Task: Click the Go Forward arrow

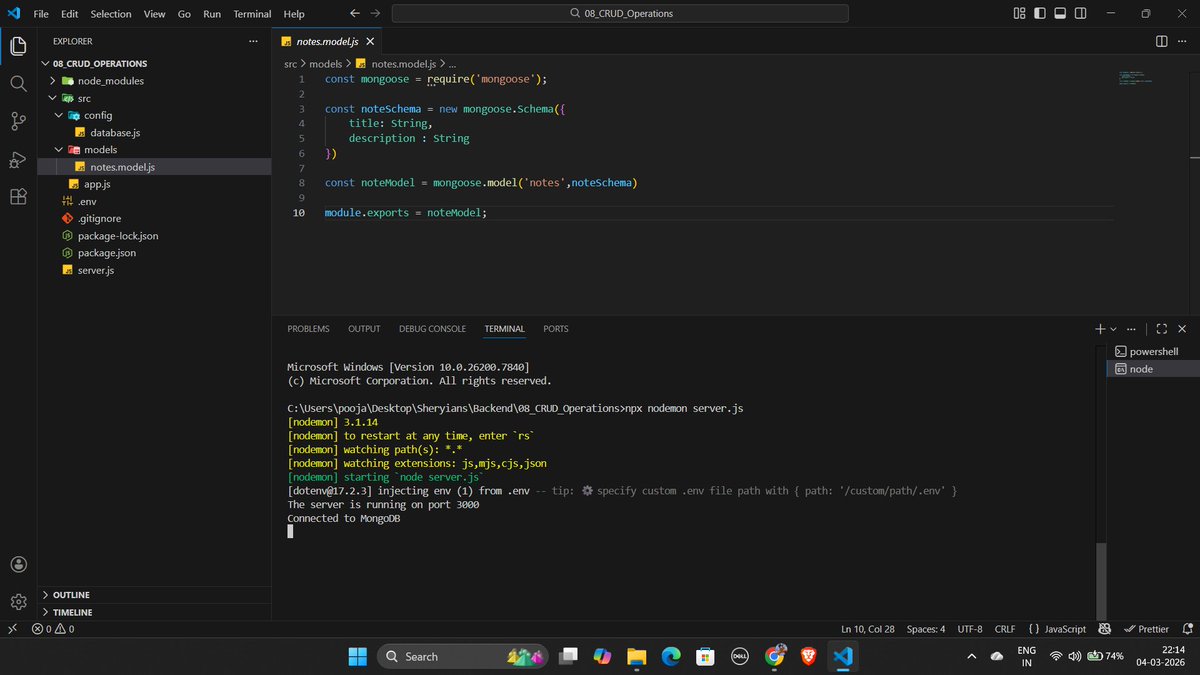Action: pos(375,14)
